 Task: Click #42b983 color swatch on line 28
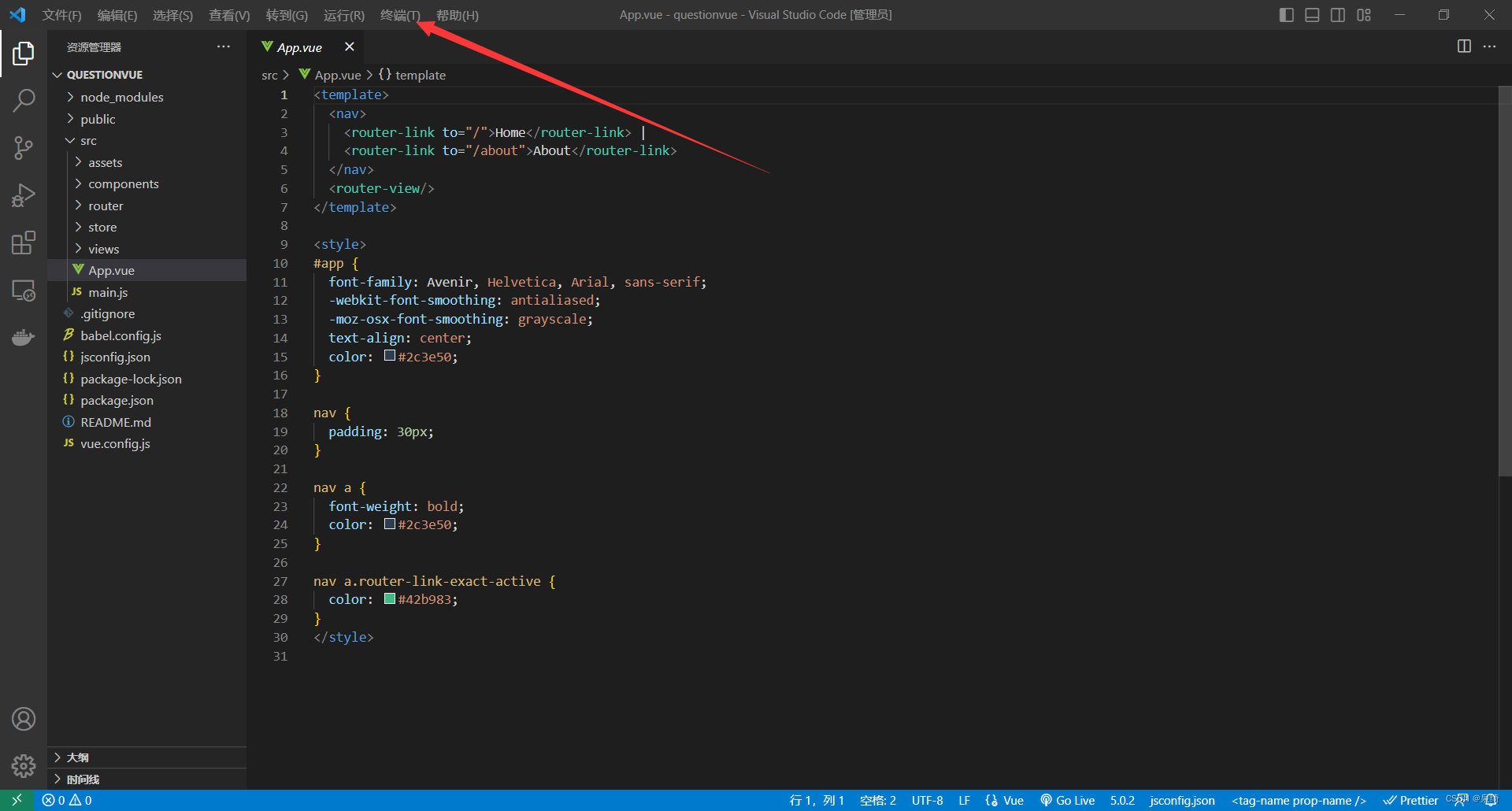(x=390, y=598)
